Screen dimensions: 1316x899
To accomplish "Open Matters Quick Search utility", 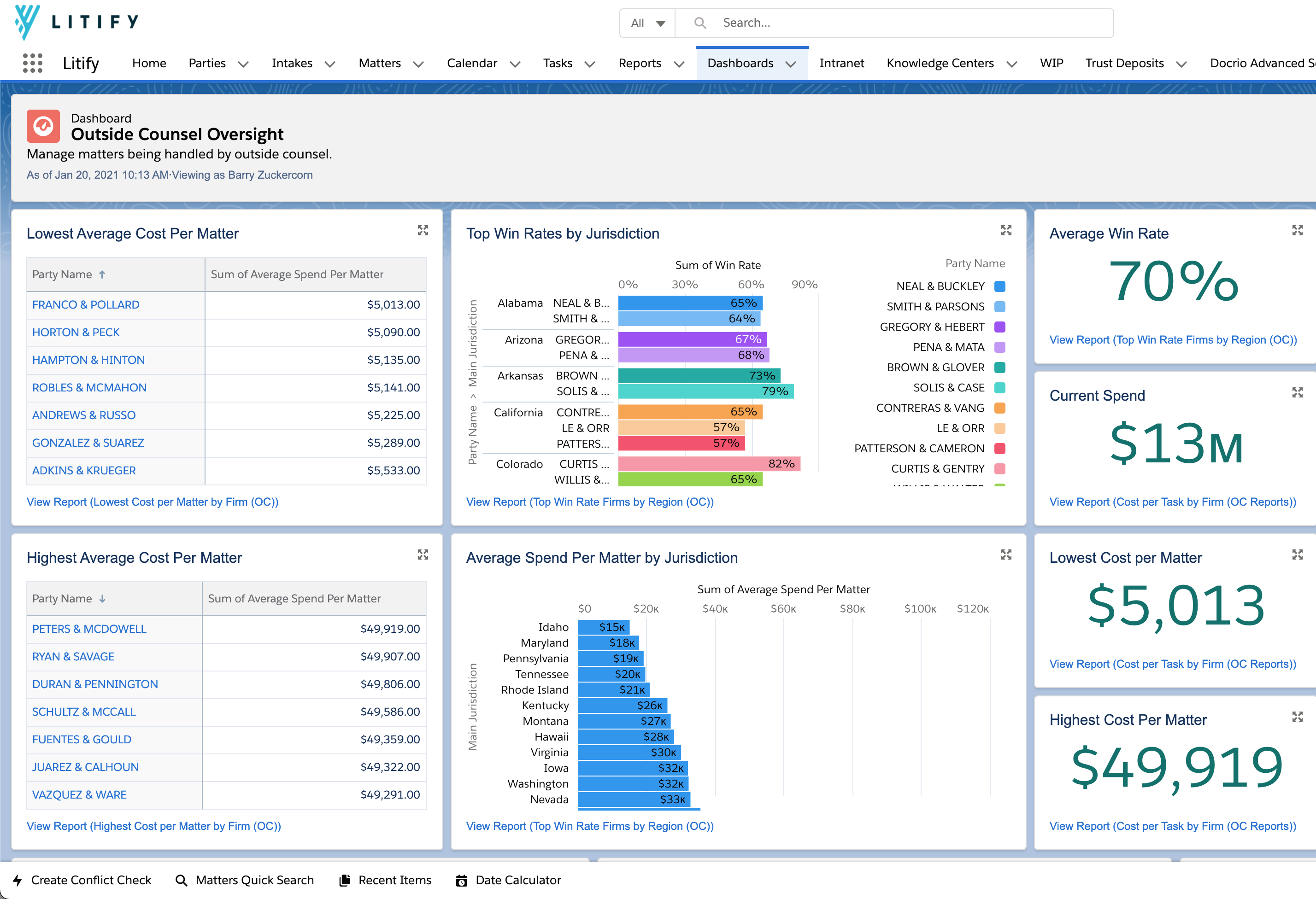I will point(245,880).
